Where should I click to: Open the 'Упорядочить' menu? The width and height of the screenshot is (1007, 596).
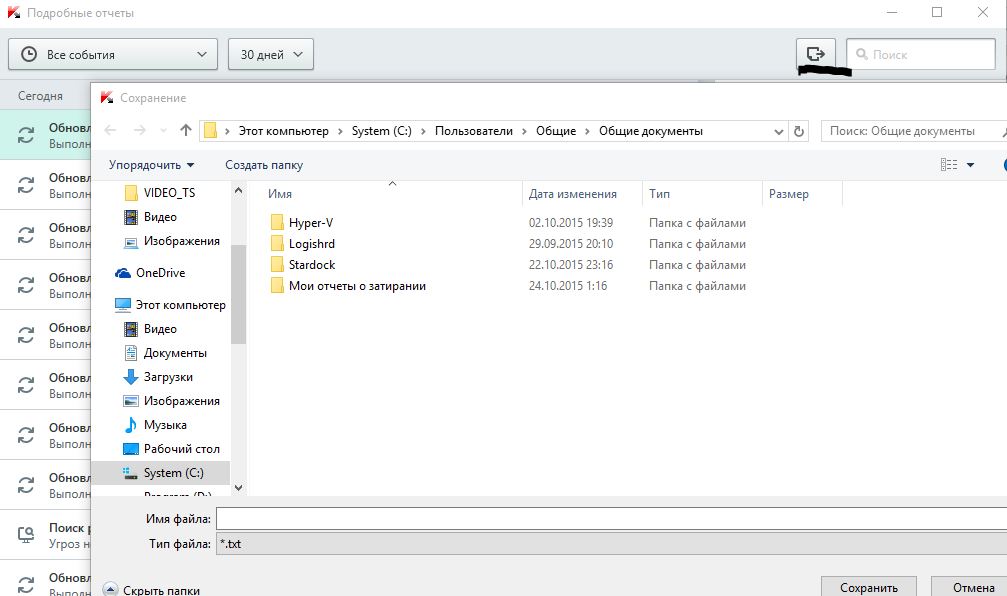pos(152,165)
